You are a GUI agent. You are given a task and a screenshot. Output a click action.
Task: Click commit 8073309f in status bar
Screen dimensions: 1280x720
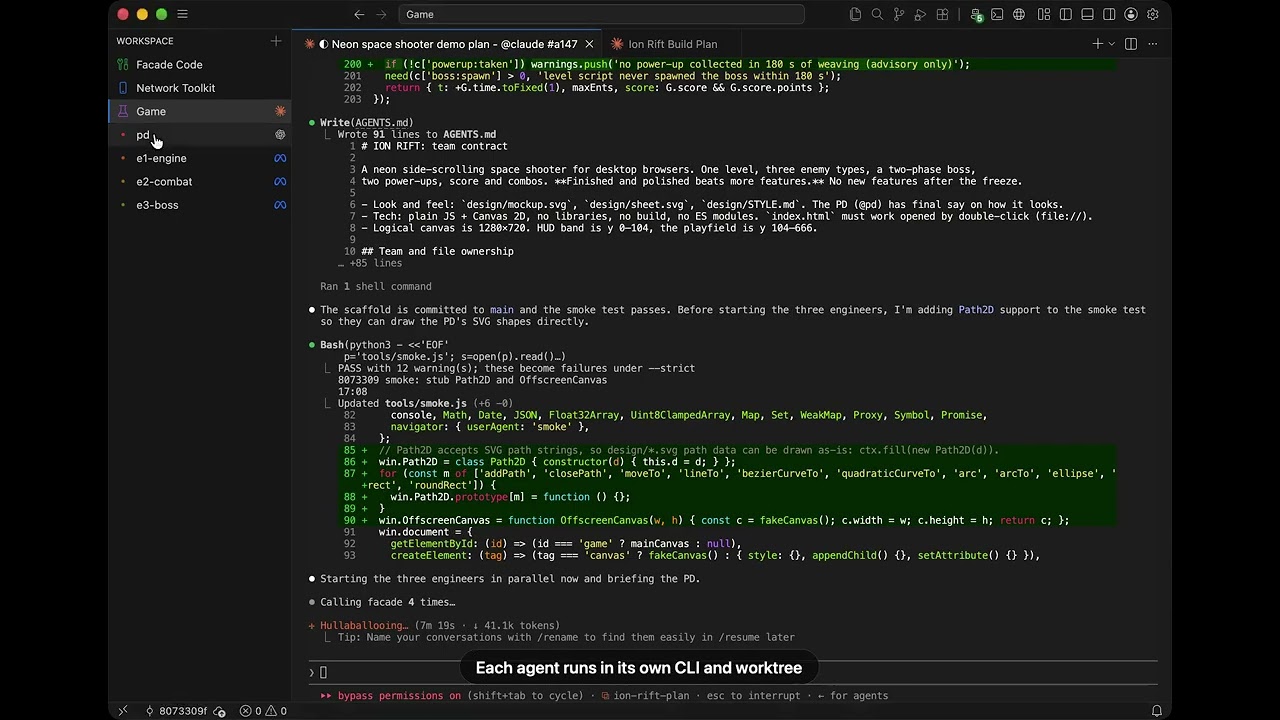coord(176,711)
